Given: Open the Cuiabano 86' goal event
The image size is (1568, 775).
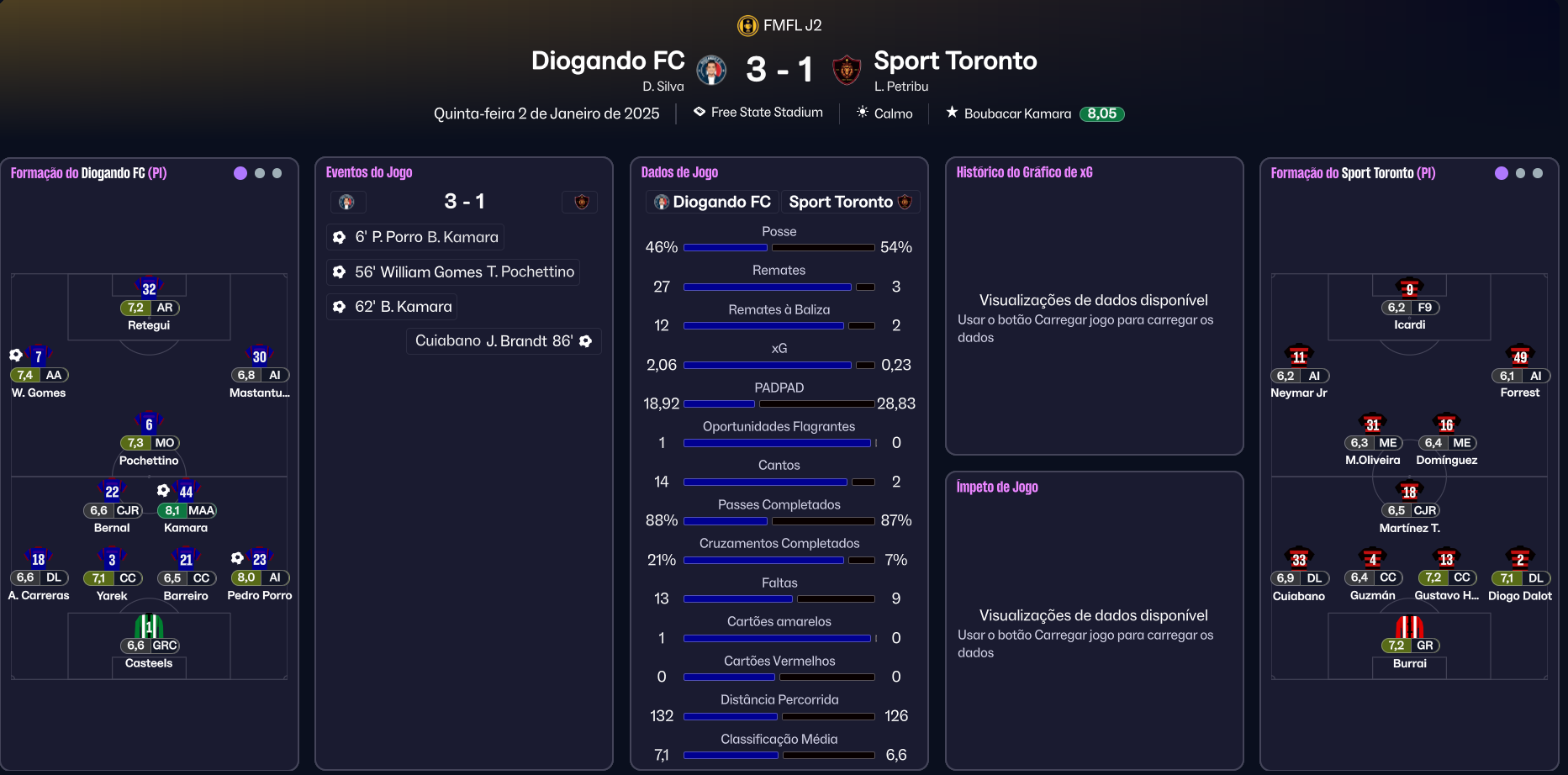Looking at the screenshot, I should pyautogui.click(x=504, y=341).
